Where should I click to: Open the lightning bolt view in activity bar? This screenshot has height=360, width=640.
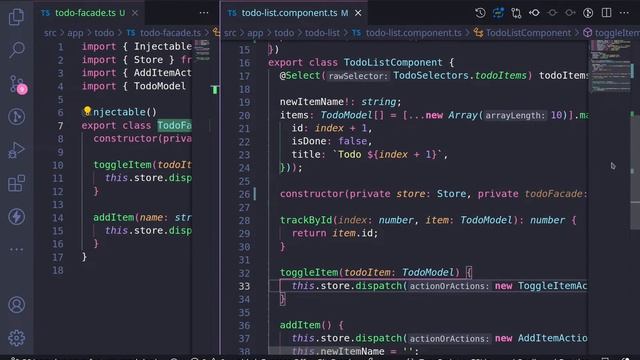[16, 216]
